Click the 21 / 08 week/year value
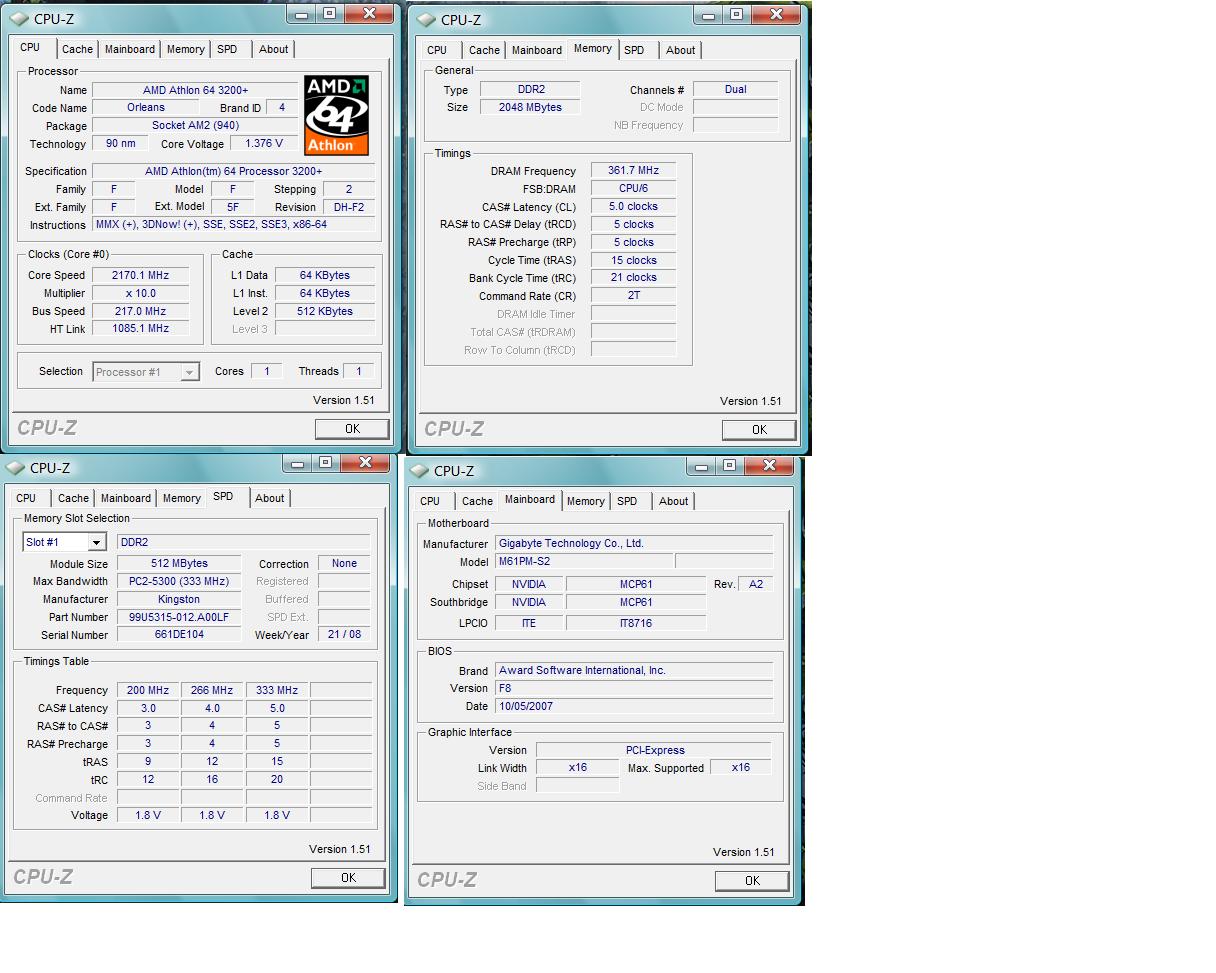1216x973 pixels. (x=344, y=634)
